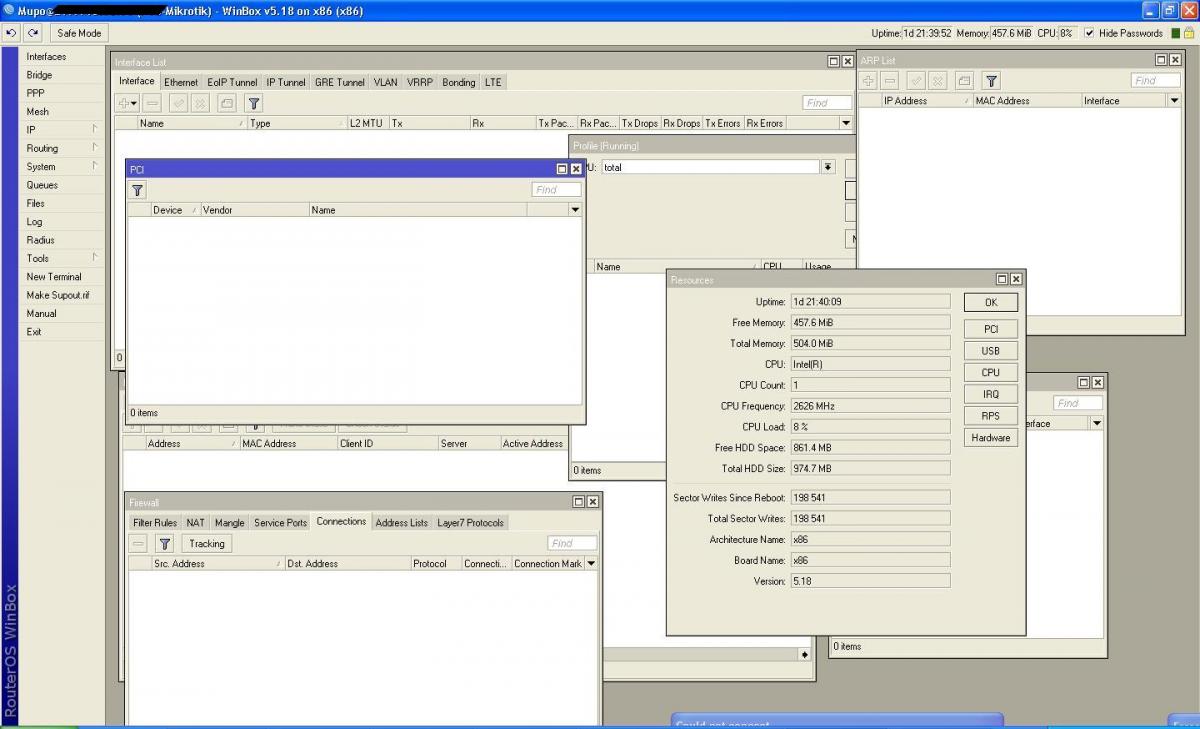
Task: Click the add plus icon in ARP List
Action: [869, 81]
